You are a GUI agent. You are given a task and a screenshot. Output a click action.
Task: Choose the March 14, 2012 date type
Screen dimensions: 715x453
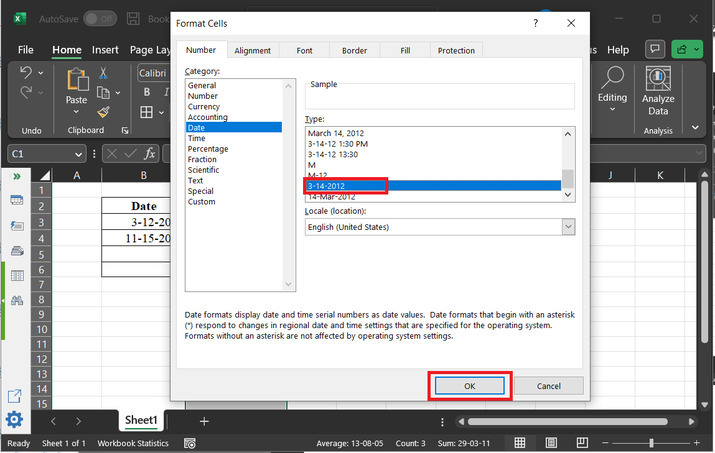click(336, 133)
